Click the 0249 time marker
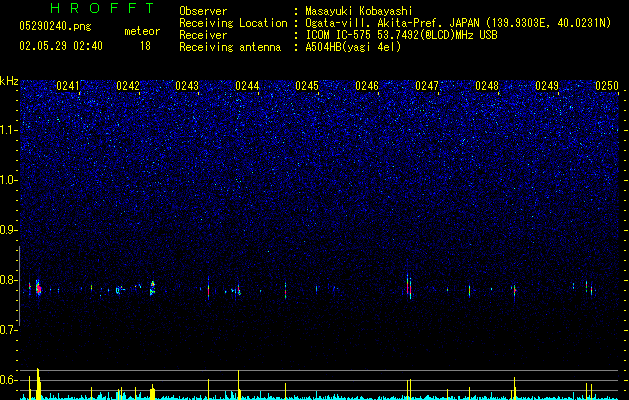 click(547, 86)
